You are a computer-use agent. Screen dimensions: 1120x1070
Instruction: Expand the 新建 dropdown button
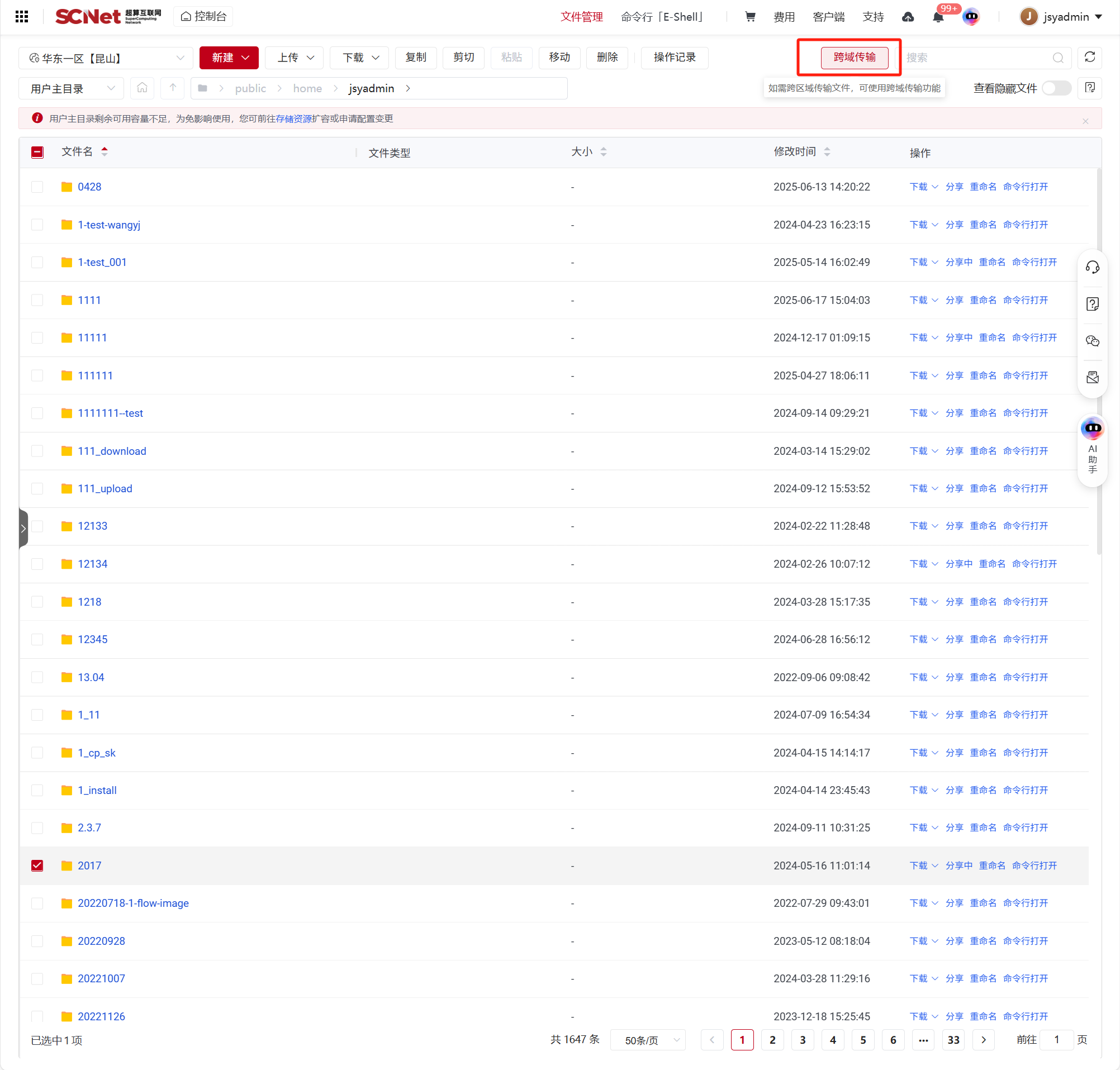pos(229,58)
